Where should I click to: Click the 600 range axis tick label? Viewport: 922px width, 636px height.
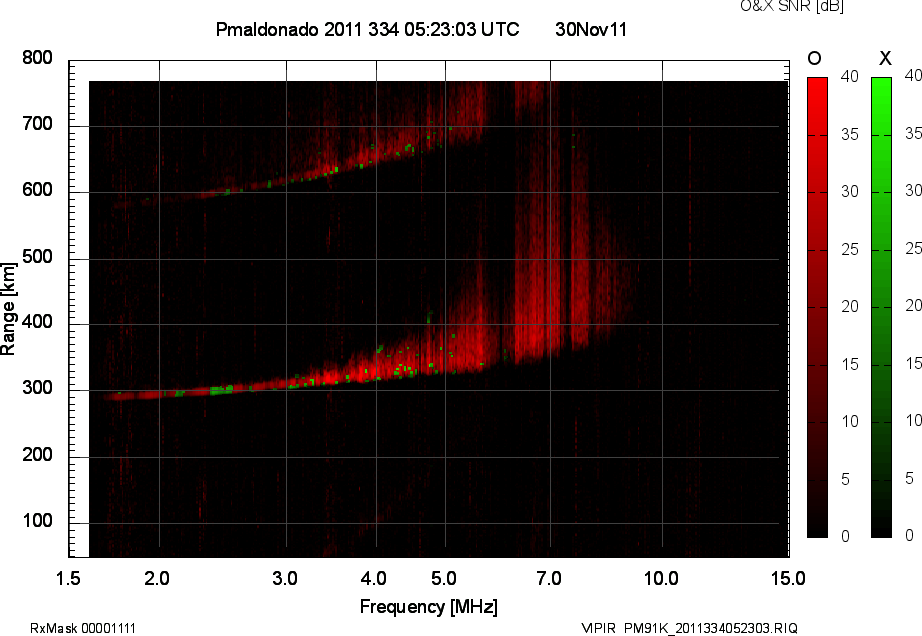[x=38, y=190]
